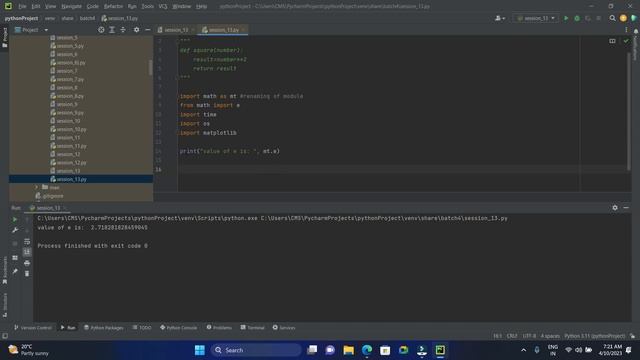Viewport: 640px width, 360px height.
Task: Open the session_13 run configuration dropdown
Action: tap(536, 18)
